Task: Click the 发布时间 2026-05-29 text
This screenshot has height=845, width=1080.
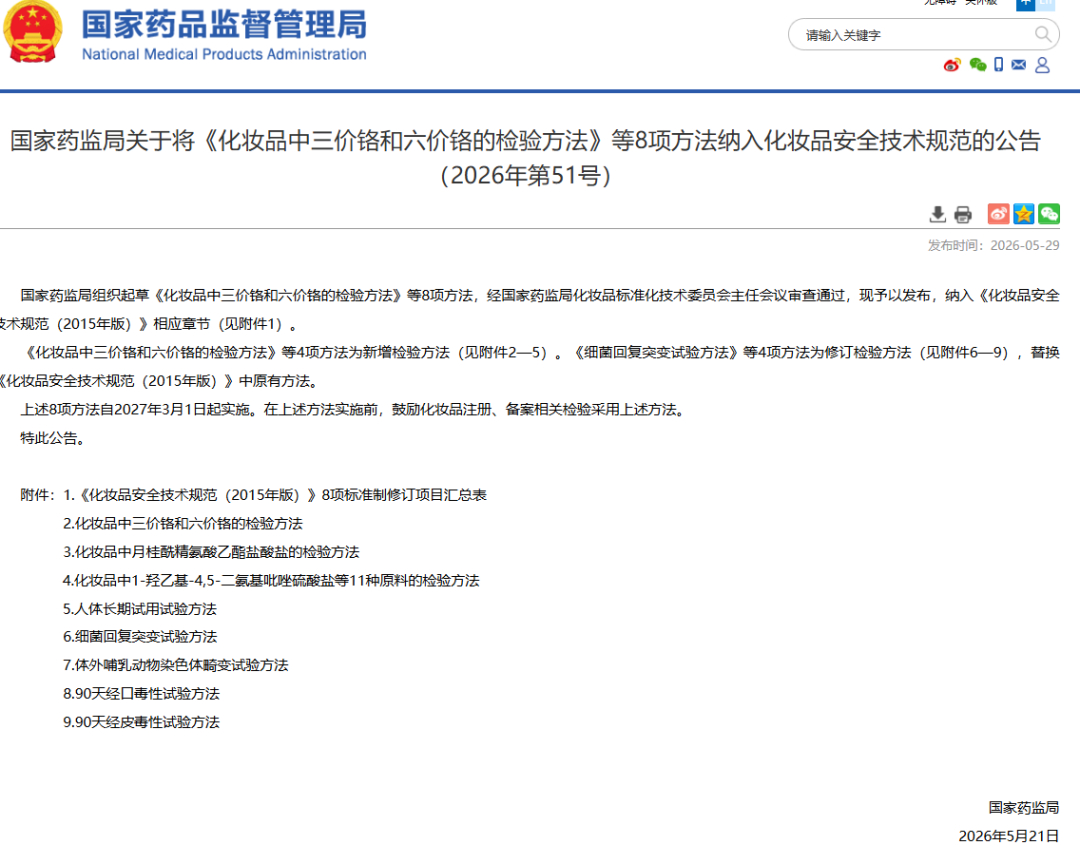Action: click(993, 245)
